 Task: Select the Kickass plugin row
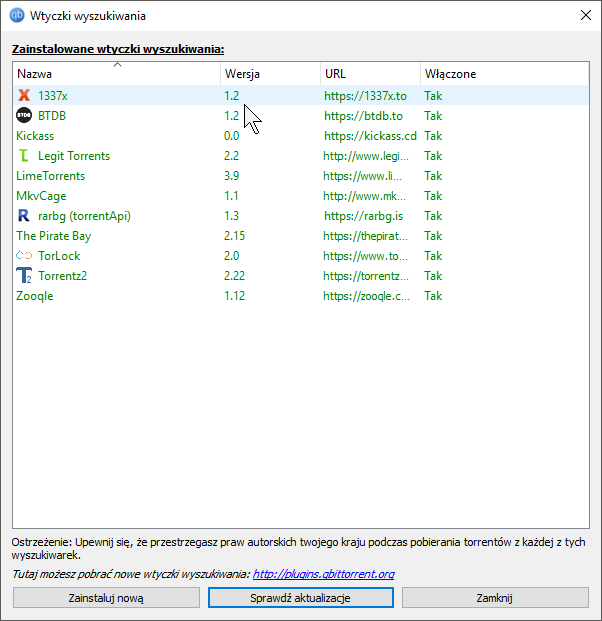tap(35, 136)
